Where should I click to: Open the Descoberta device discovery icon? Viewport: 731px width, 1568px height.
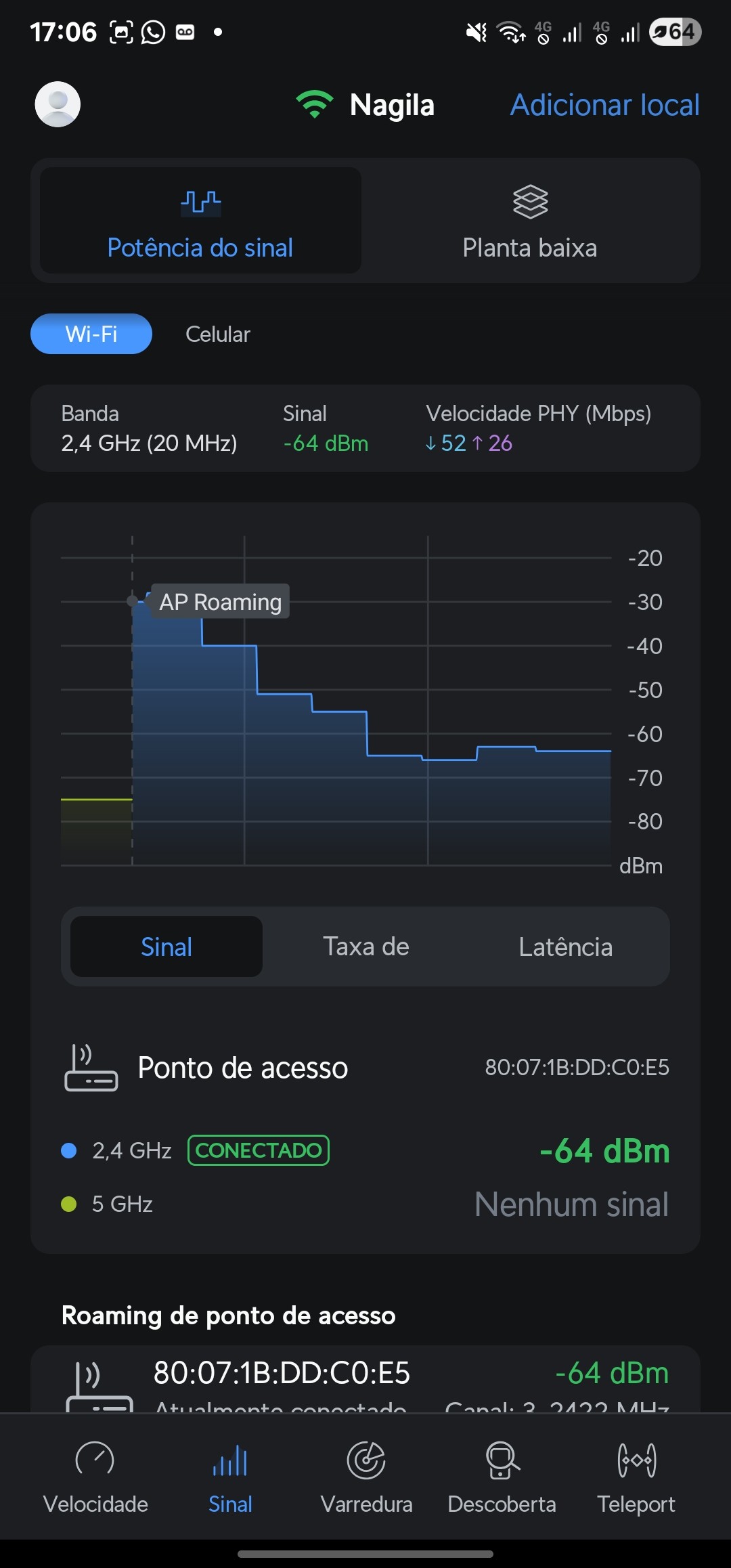(502, 1460)
